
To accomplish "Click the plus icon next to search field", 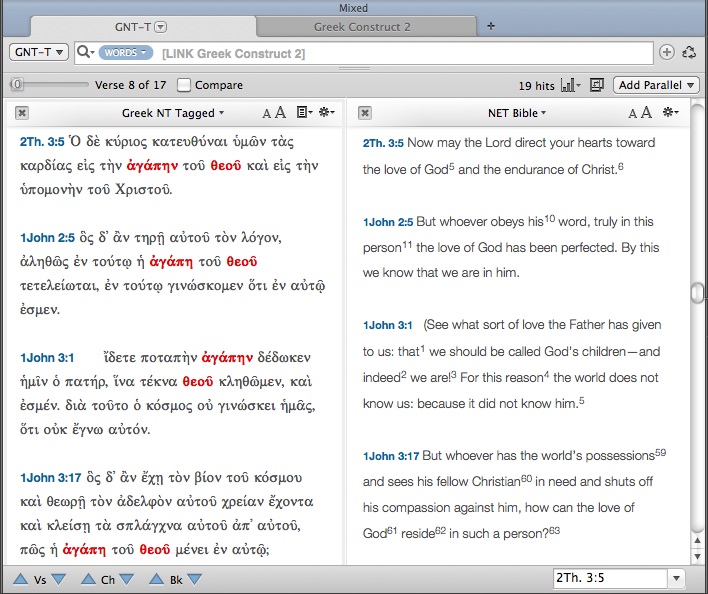I will pos(667,52).
